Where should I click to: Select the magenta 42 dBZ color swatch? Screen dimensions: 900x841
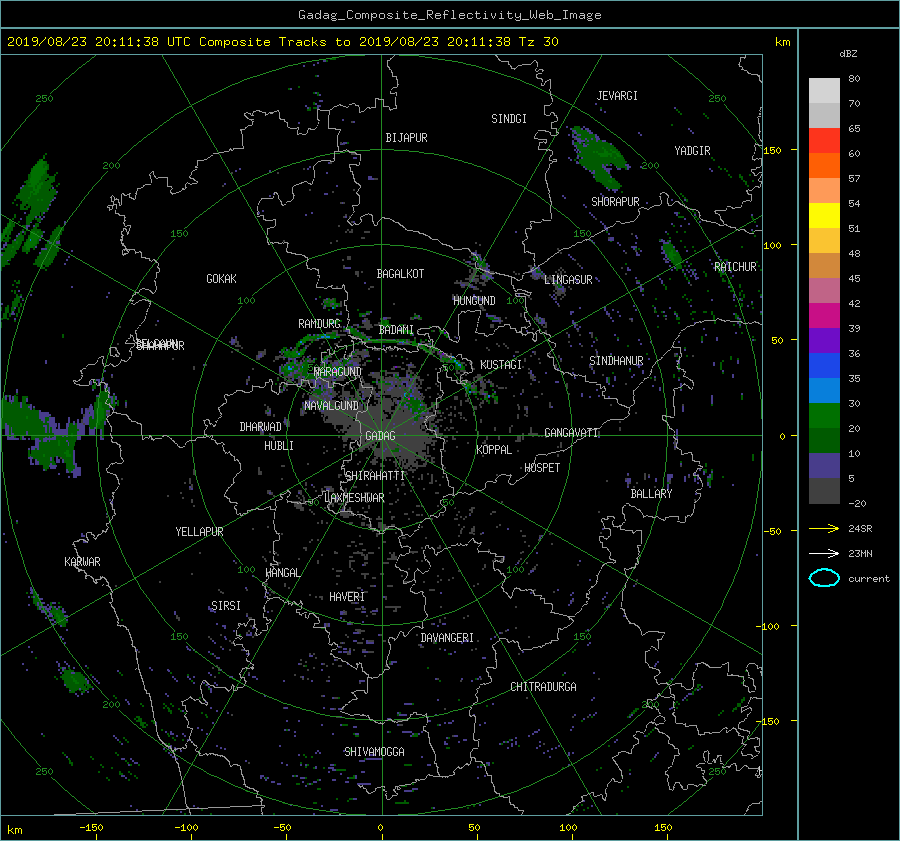point(824,315)
